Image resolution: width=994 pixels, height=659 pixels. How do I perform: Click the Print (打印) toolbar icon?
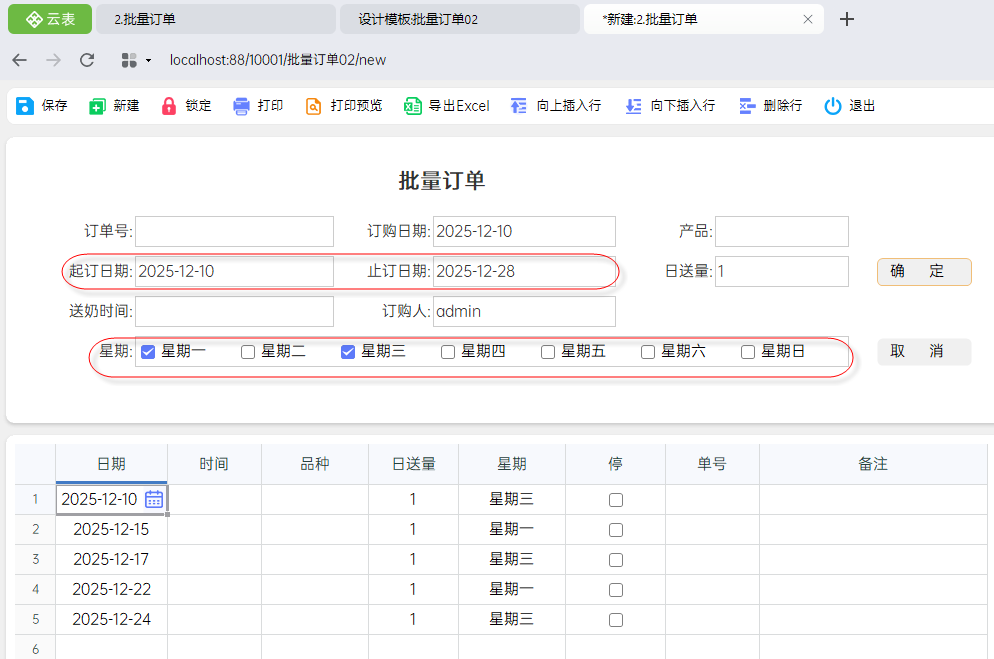point(242,106)
